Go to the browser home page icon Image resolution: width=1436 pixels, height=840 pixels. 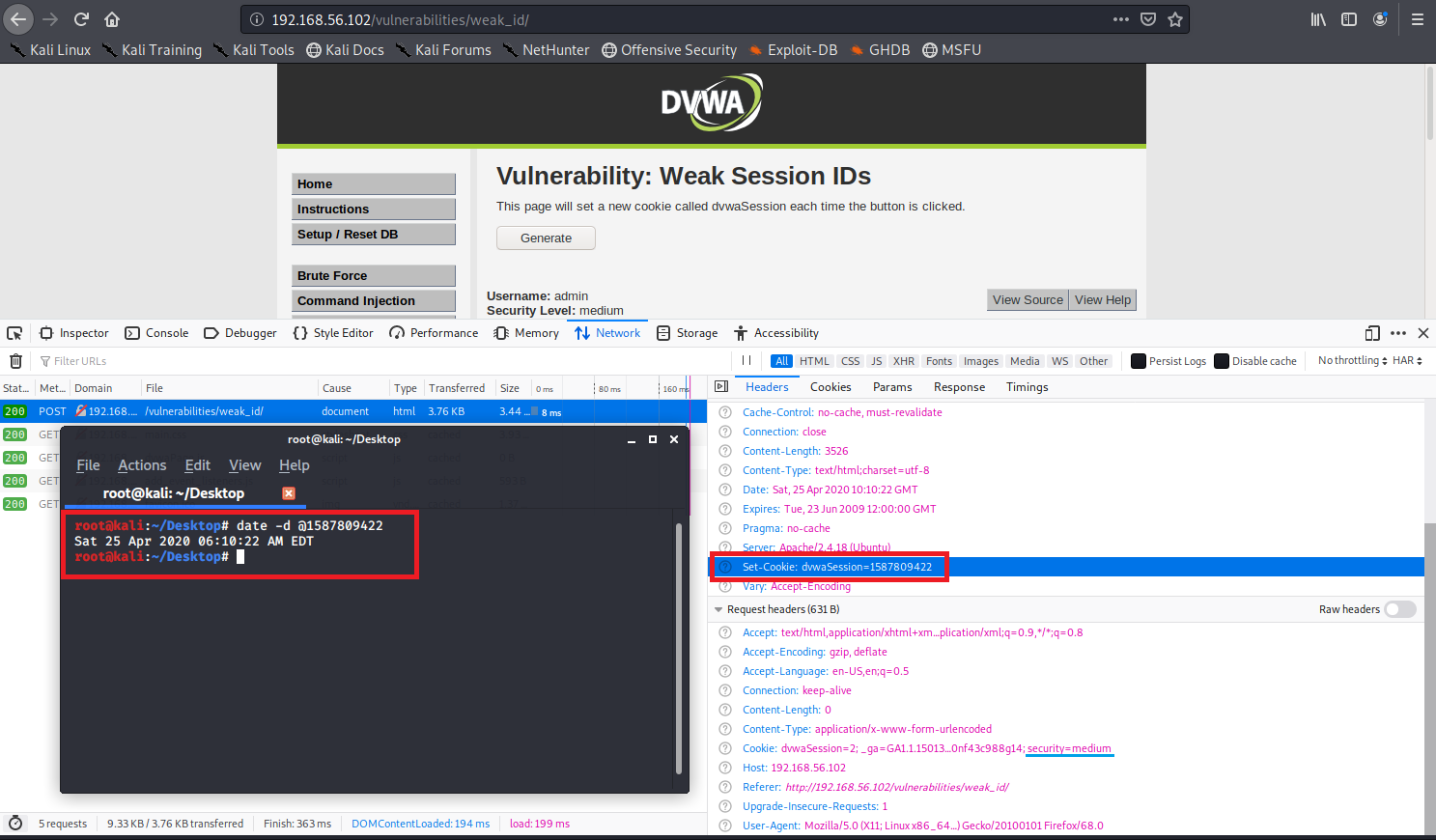112,19
